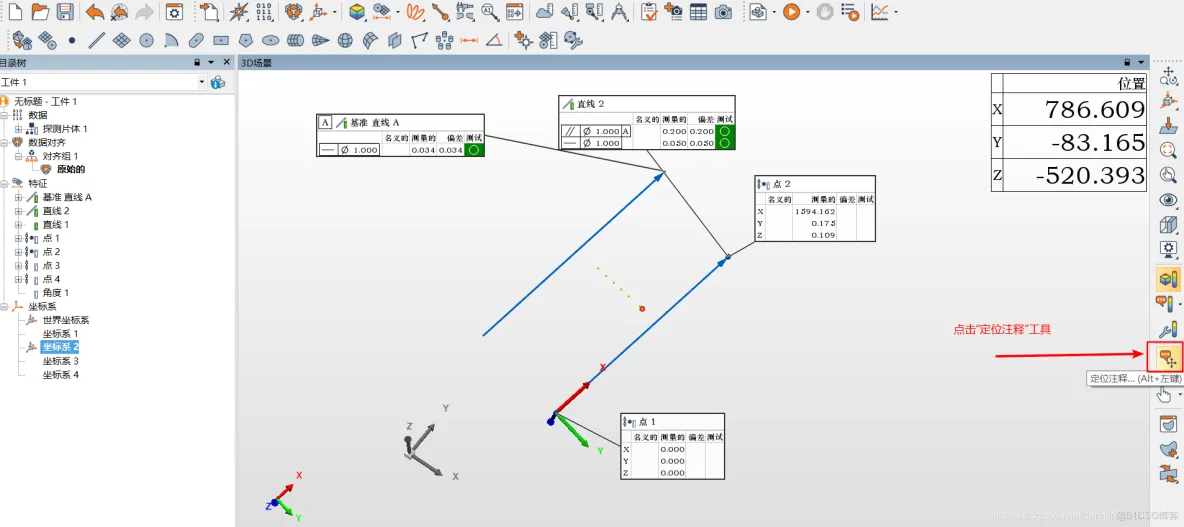Click the clipboard checkmark report icon
Viewport: 1184px width, 527px height.
(648, 11)
